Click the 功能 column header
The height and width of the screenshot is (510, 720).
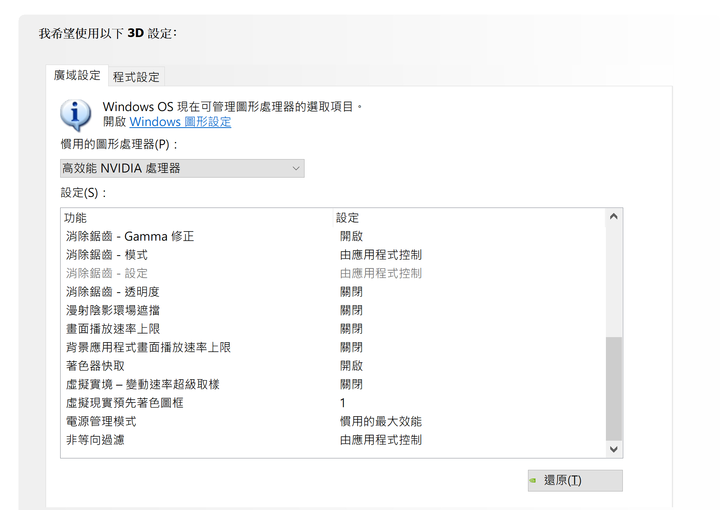[197, 218]
